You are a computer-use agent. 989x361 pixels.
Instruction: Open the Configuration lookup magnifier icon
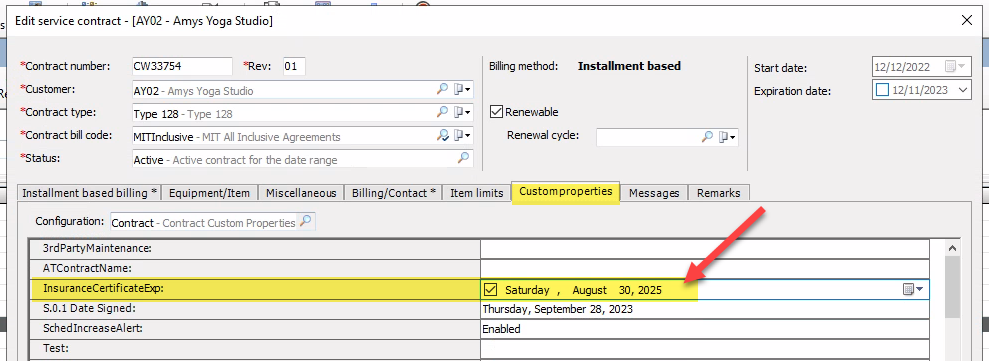point(305,222)
